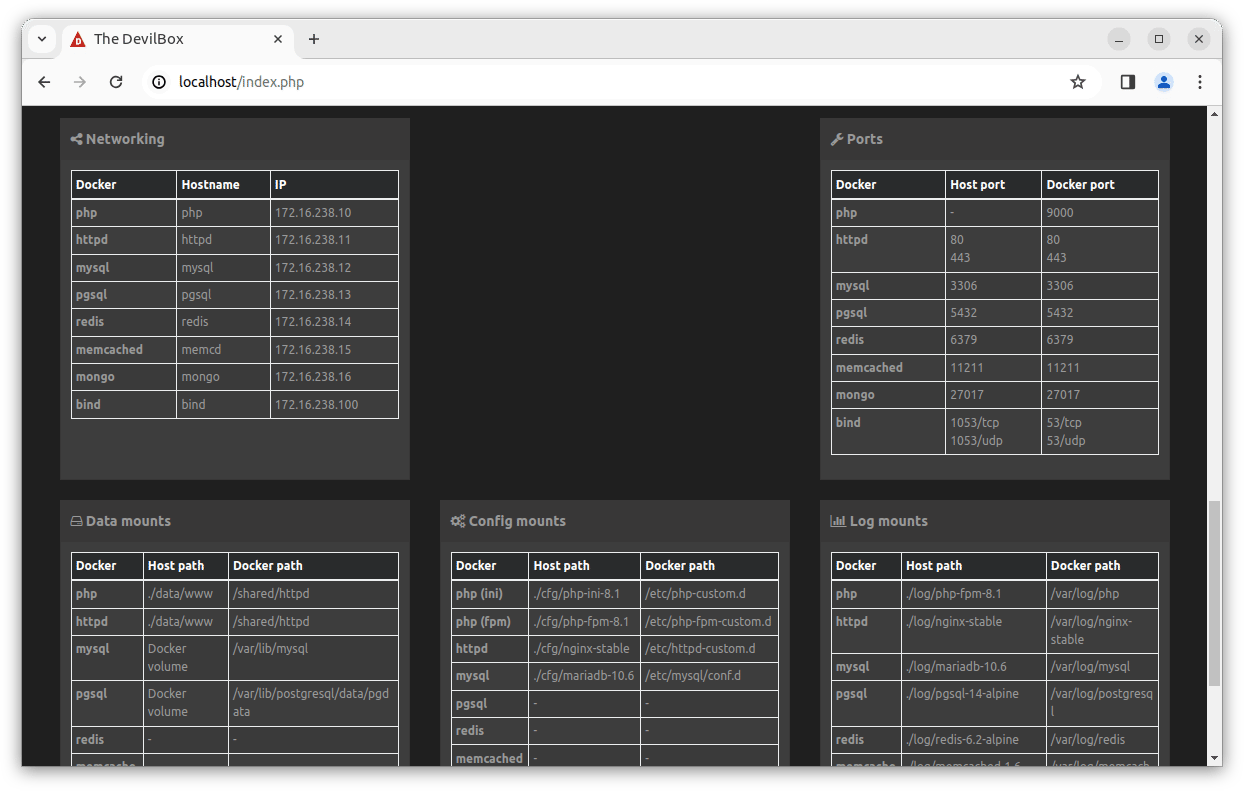Viewport: 1244px width, 791px height.
Task: Close The DevilBox tab
Action: click(x=278, y=39)
